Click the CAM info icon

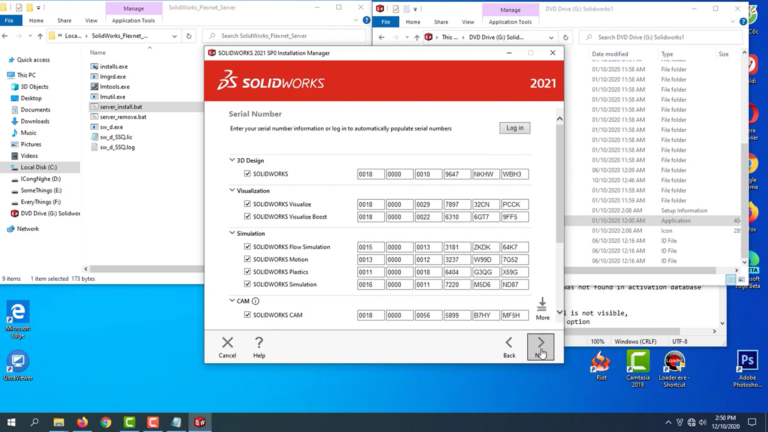coord(255,301)
